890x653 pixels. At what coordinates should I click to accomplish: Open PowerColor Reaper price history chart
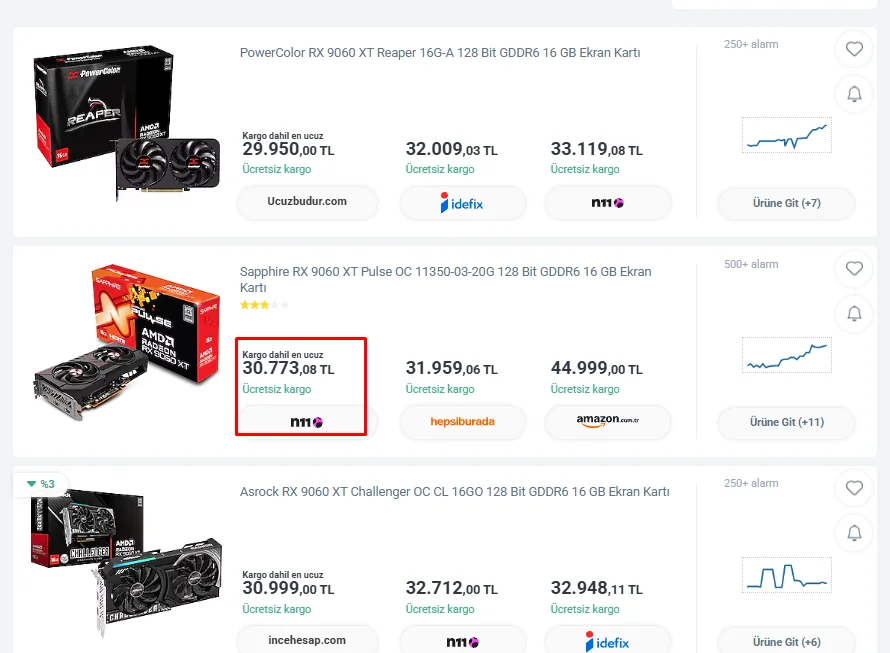click(787, 135)
